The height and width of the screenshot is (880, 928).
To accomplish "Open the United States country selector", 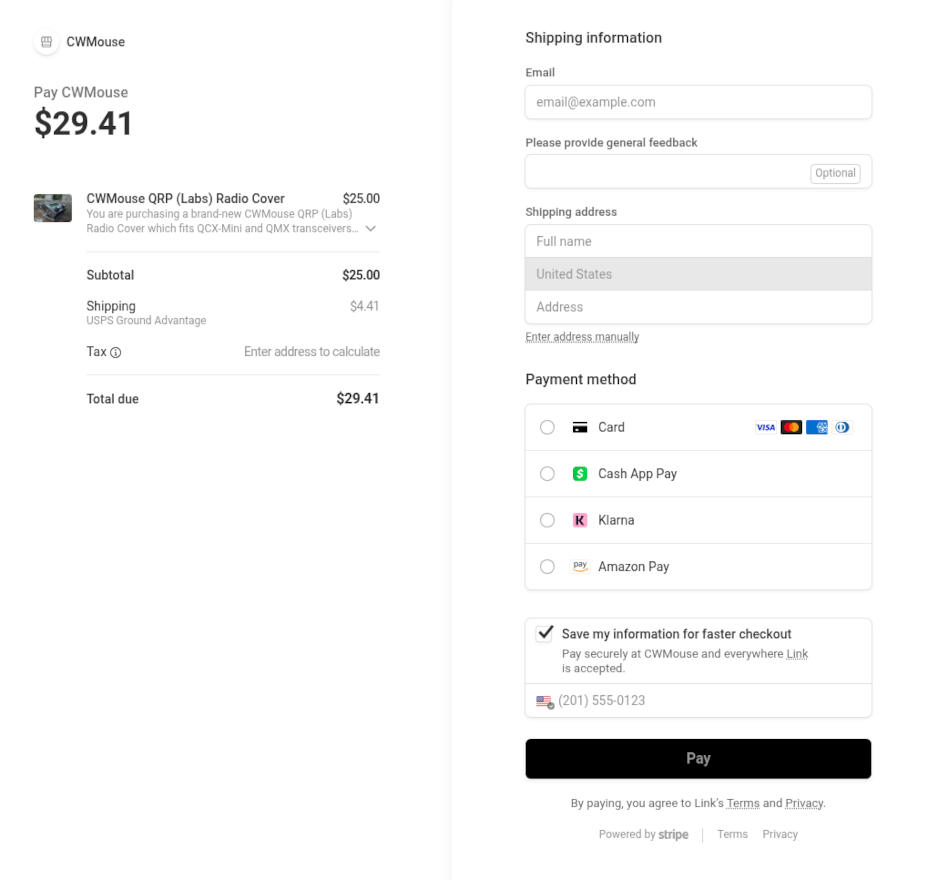I will pos(698,274).
